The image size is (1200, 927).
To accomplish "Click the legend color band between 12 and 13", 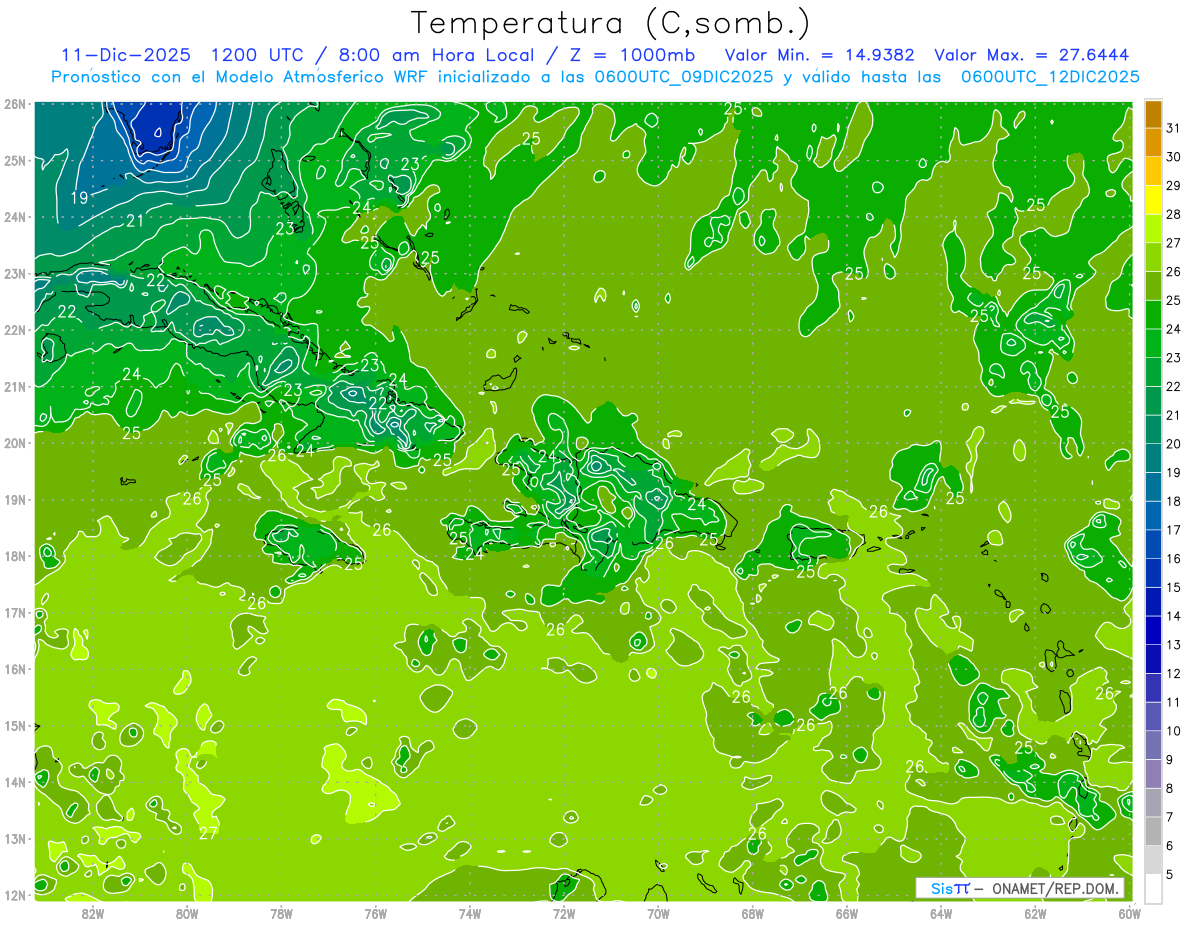I will [1153, 659].
